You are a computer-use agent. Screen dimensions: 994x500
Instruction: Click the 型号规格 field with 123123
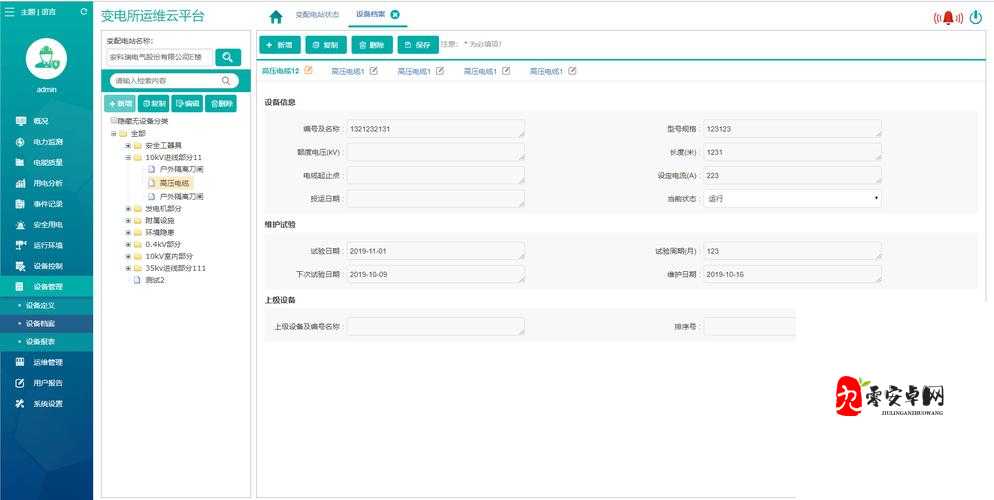792,129
